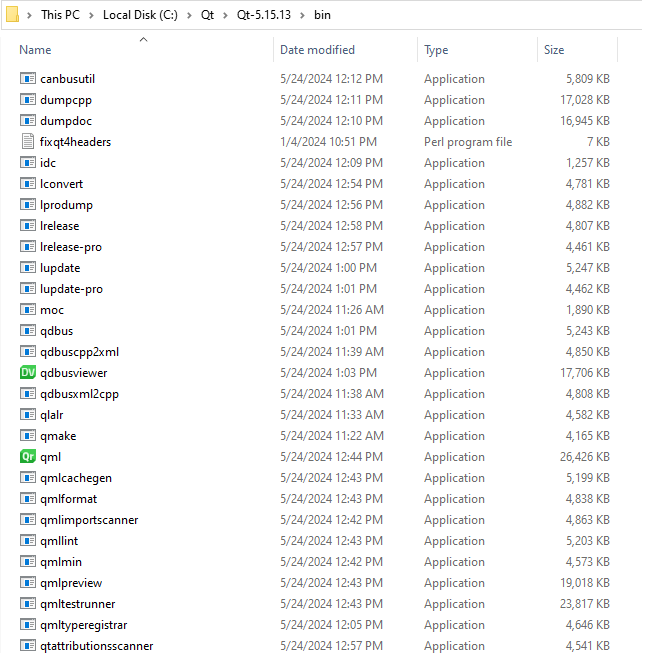The image size is (646, 663).
Task: Sort files by Name column header
Action: click(x=35, y=50)
